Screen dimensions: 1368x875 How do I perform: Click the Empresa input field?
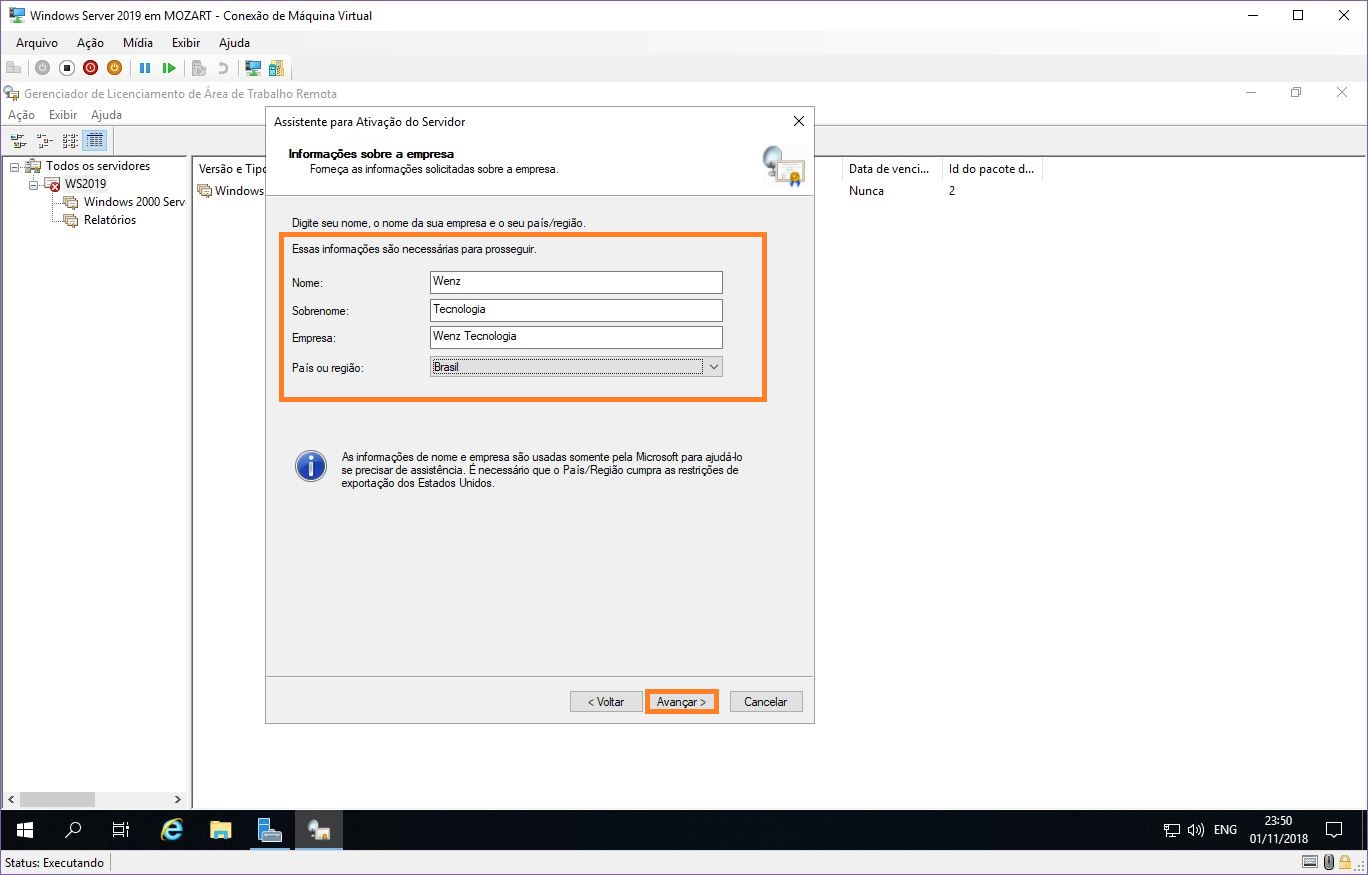pos(575,337)
